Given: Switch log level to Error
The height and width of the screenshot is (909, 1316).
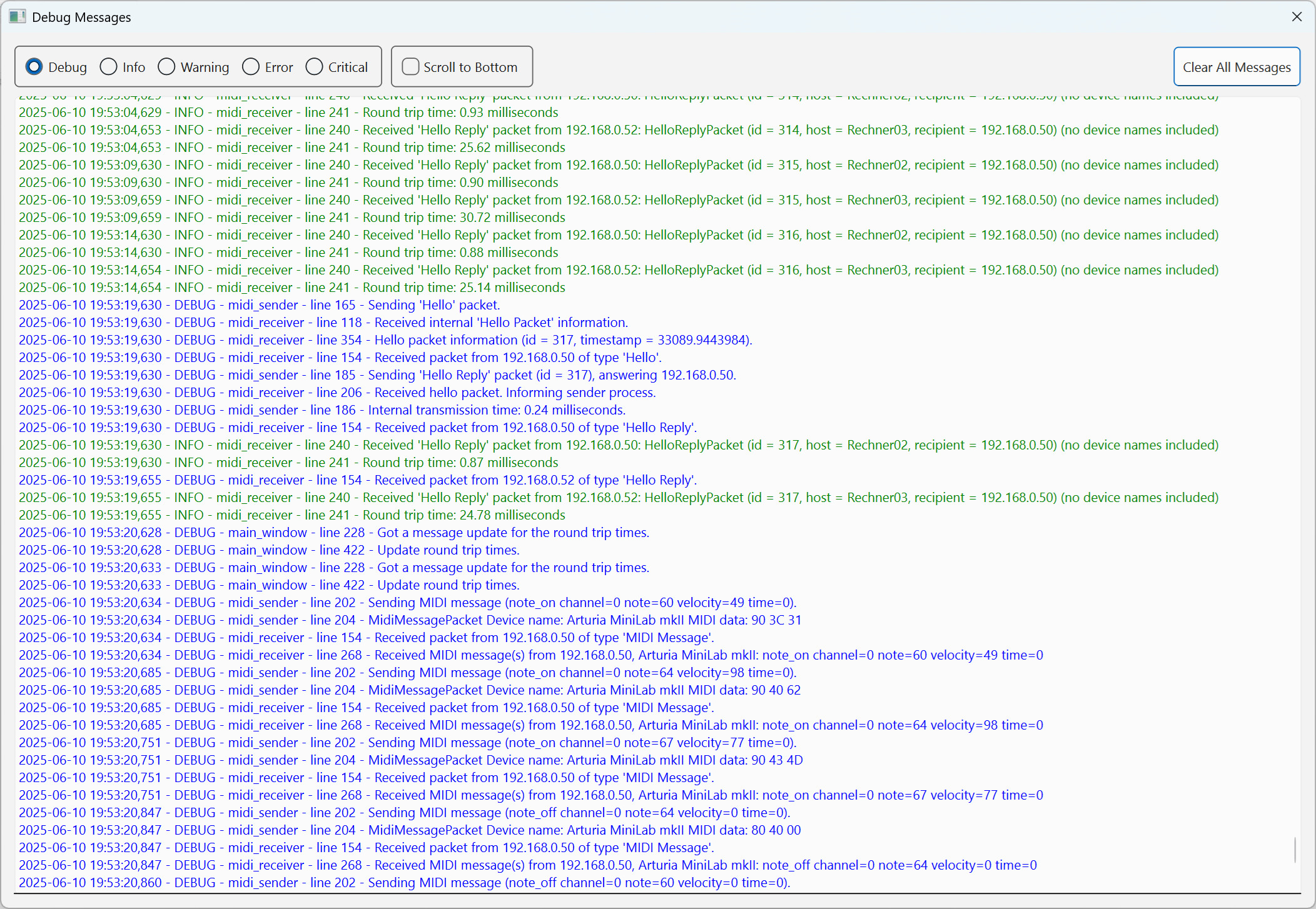Looking at the screenshot, I should click(x=251, y=67).
